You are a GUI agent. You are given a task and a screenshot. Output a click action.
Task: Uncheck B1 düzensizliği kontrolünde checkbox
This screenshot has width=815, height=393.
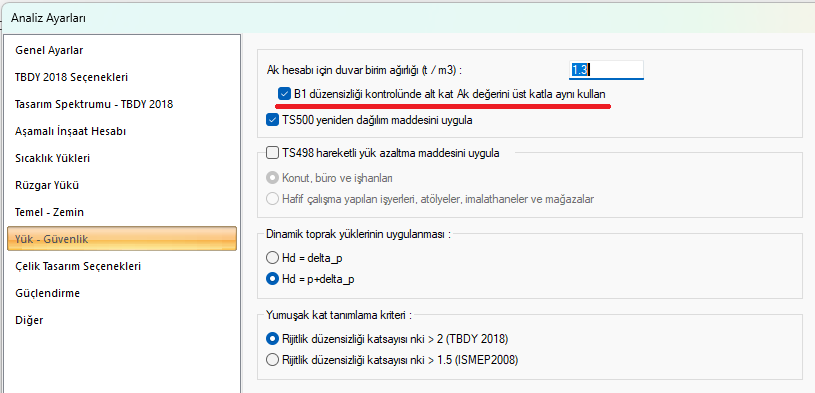tap(284, 94)
